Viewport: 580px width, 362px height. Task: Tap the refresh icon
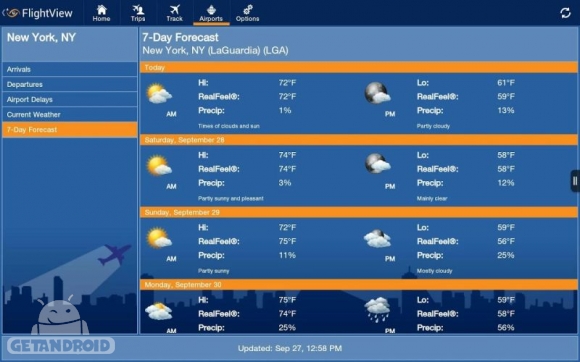point(565,13)
